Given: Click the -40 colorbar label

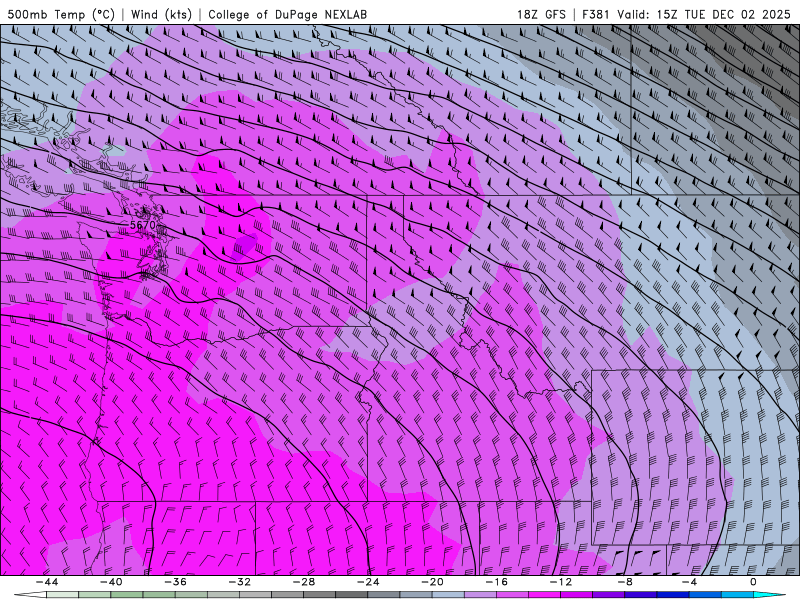Looking at the screenshot, I should tap(111, 582).
